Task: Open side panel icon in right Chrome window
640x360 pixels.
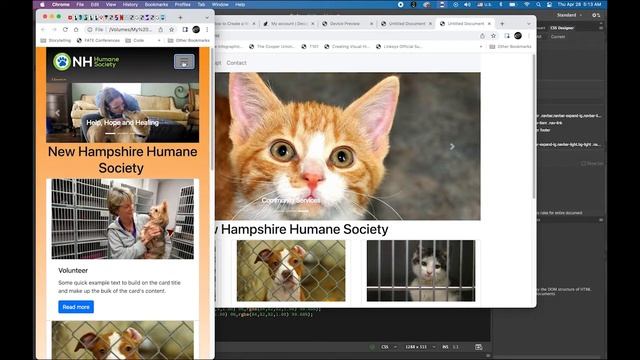Action: tap(507, 36)
